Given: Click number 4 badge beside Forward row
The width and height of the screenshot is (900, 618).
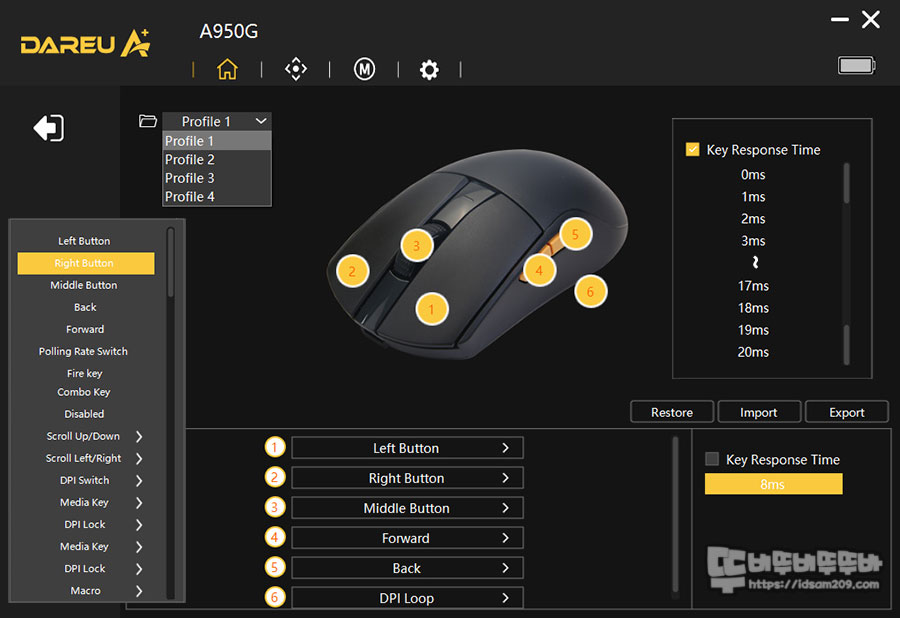Looking at the screenshot, I should pos(275,537).
